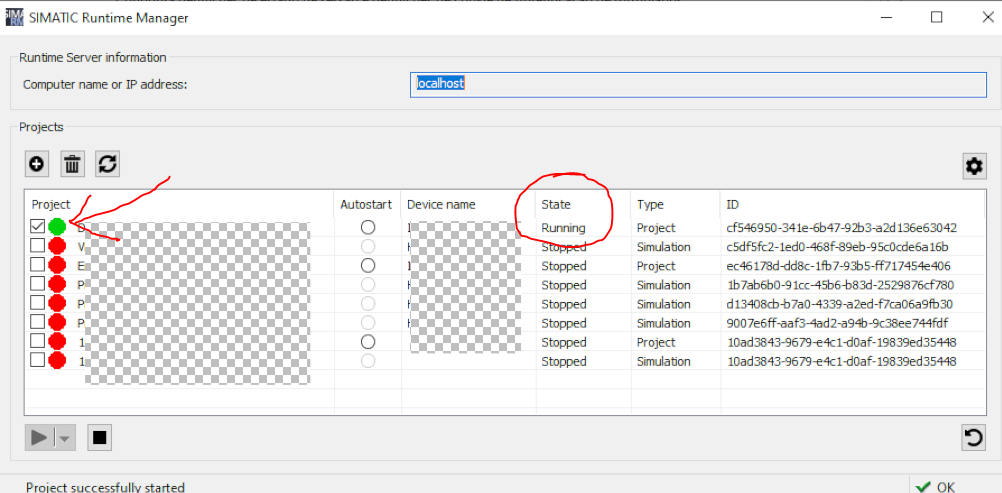This screenshot has height=493, width=1002.
Task: Click the revert arrow icon at bottom right
Action: pos(973,437)
